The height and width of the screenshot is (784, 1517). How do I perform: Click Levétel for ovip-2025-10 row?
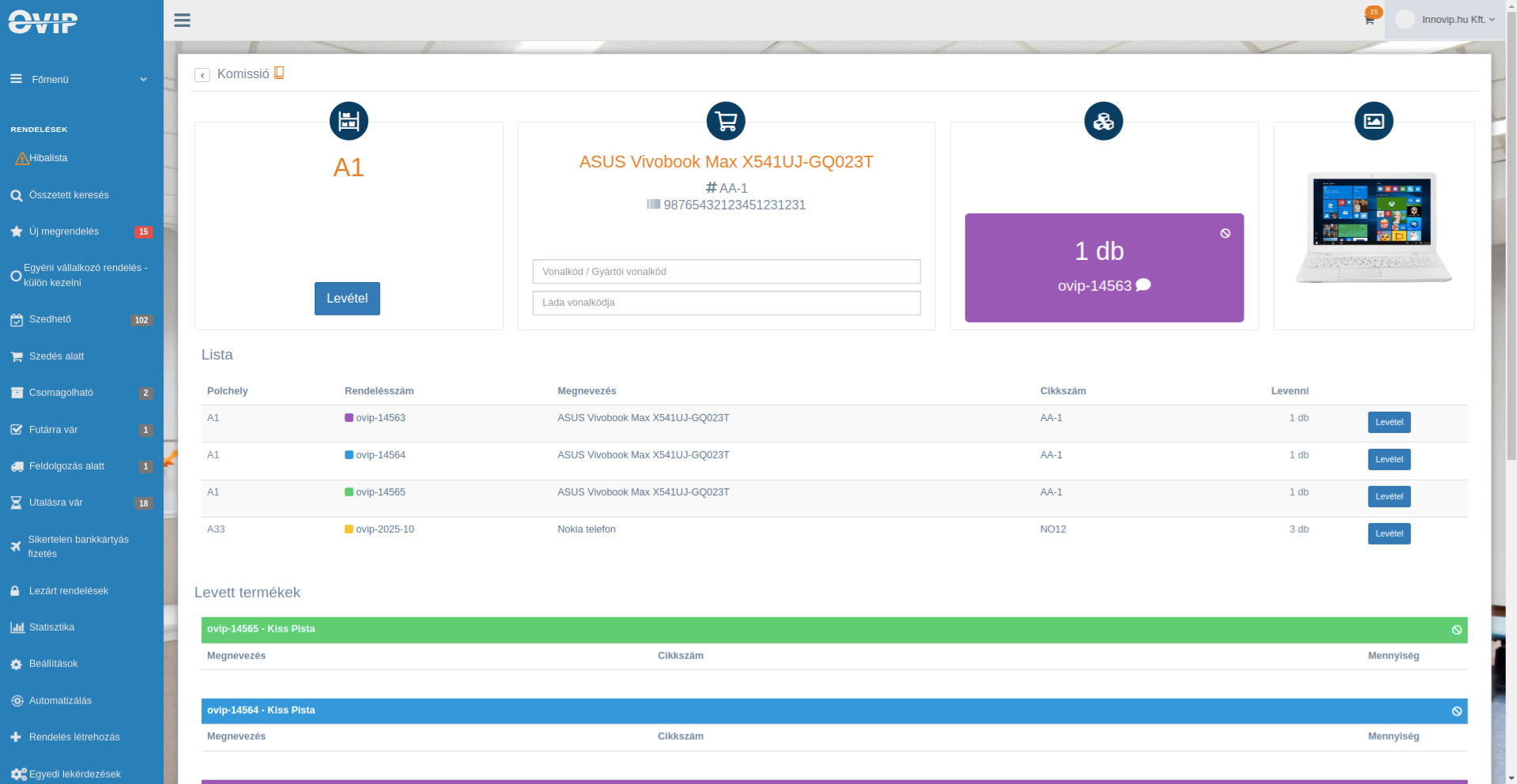pyautogui.click(x=1389, y=534)
